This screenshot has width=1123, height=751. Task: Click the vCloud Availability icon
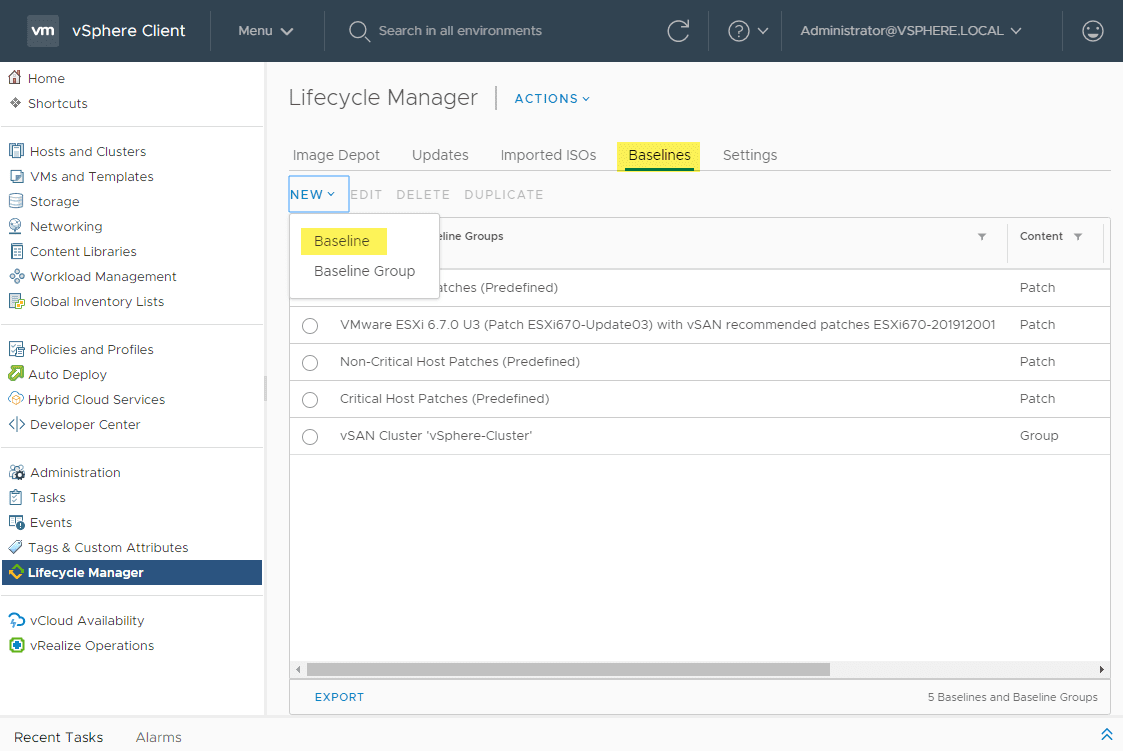point(16,620)
